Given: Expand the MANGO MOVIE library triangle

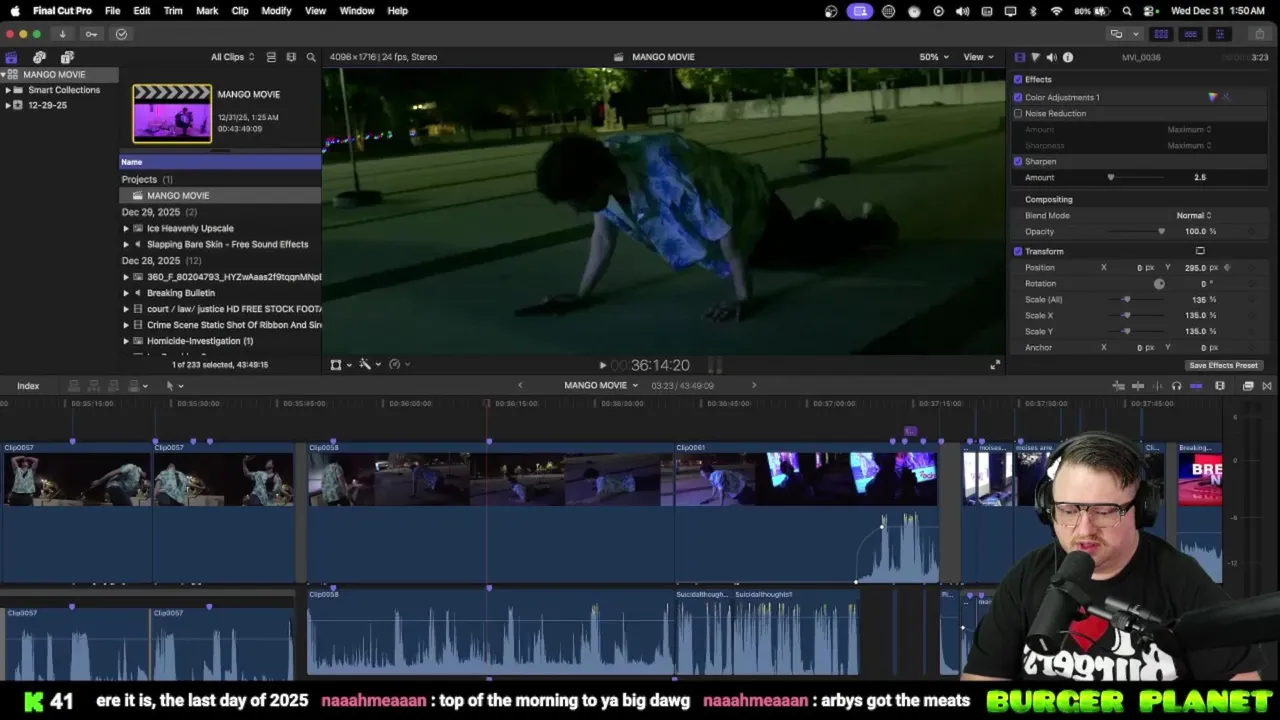Looking at the screenshot, I should [x=3, y=75].
